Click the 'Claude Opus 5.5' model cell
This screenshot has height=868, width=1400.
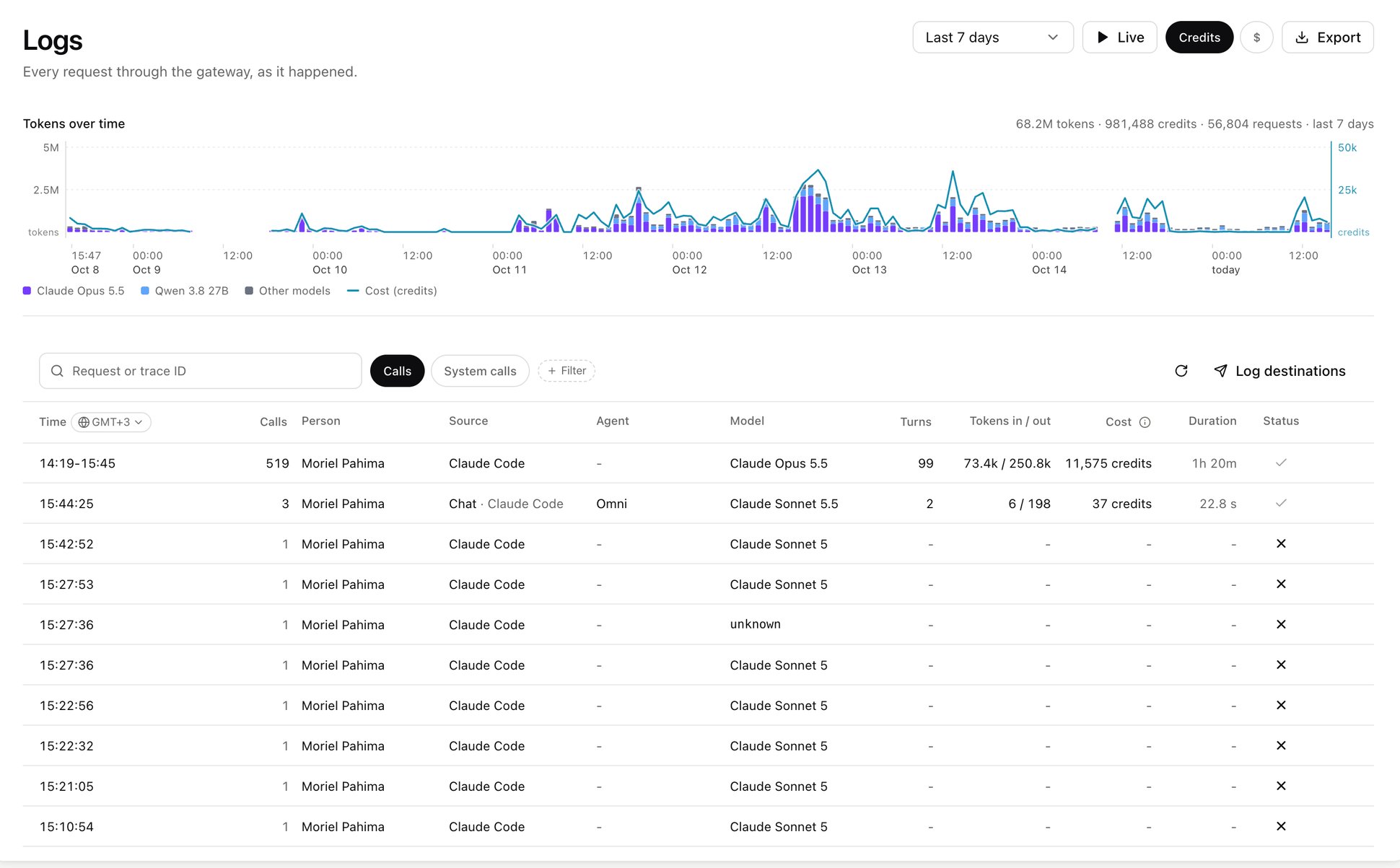(x=779, y=463)
